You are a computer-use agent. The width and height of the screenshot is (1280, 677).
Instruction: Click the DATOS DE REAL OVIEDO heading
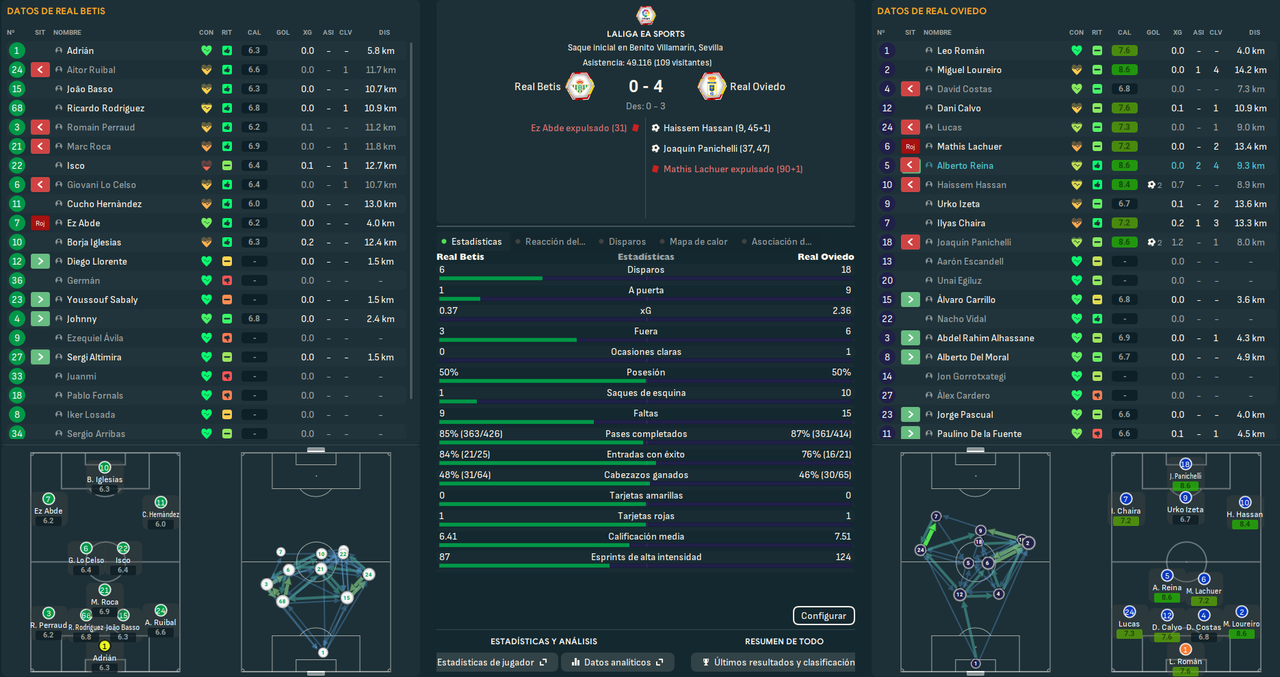[931, 11]
